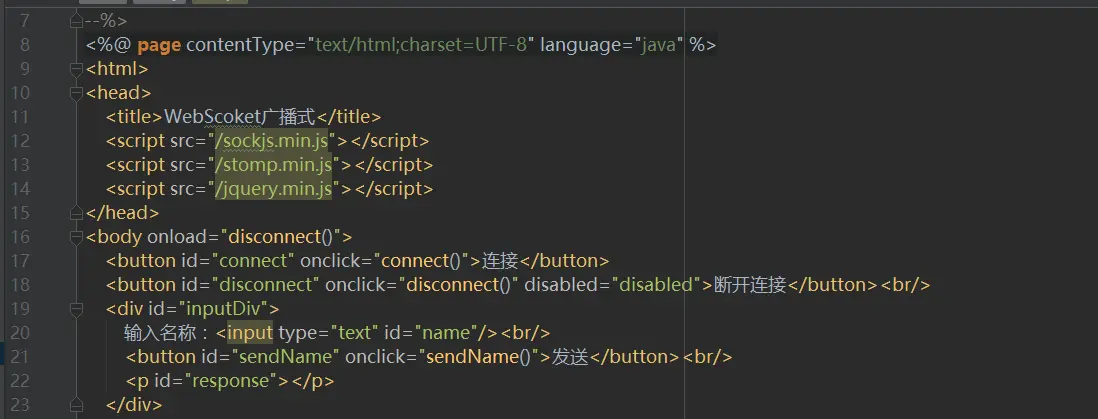Click the /jquery.min.js script path

[x=274, y=188]
